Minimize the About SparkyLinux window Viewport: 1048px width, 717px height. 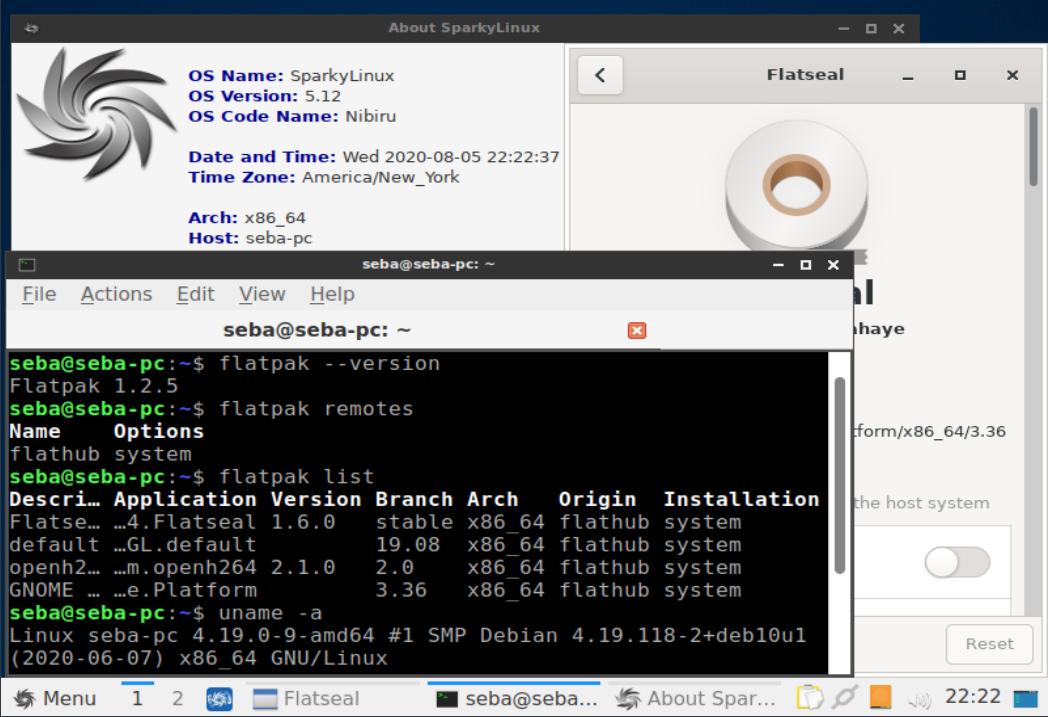(x=843, y=28)
